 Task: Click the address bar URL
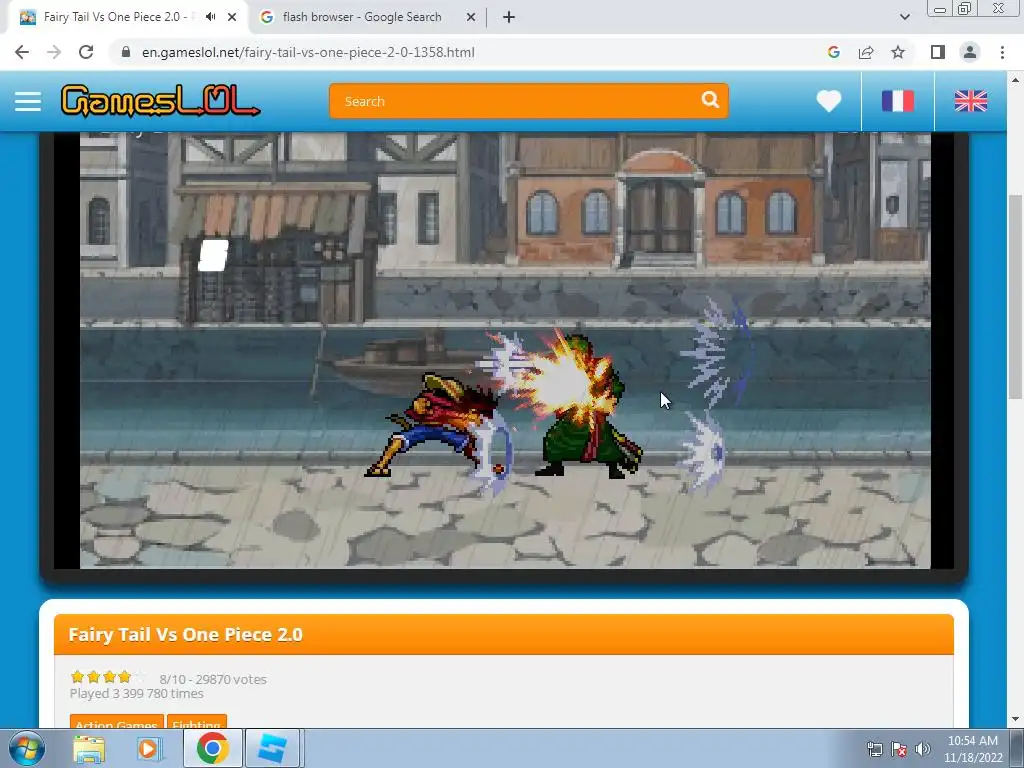[308, 52]
